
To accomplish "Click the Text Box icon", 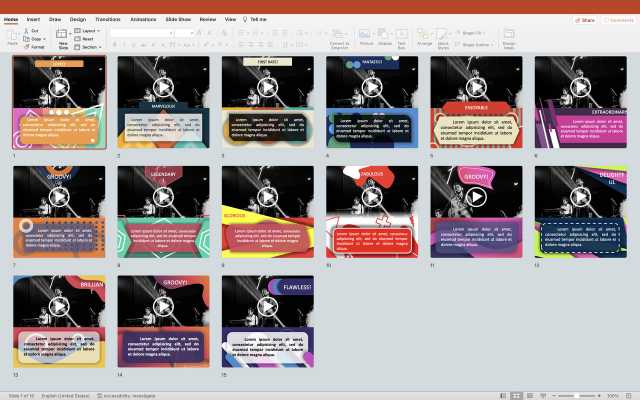I will (x=402, y=36).
